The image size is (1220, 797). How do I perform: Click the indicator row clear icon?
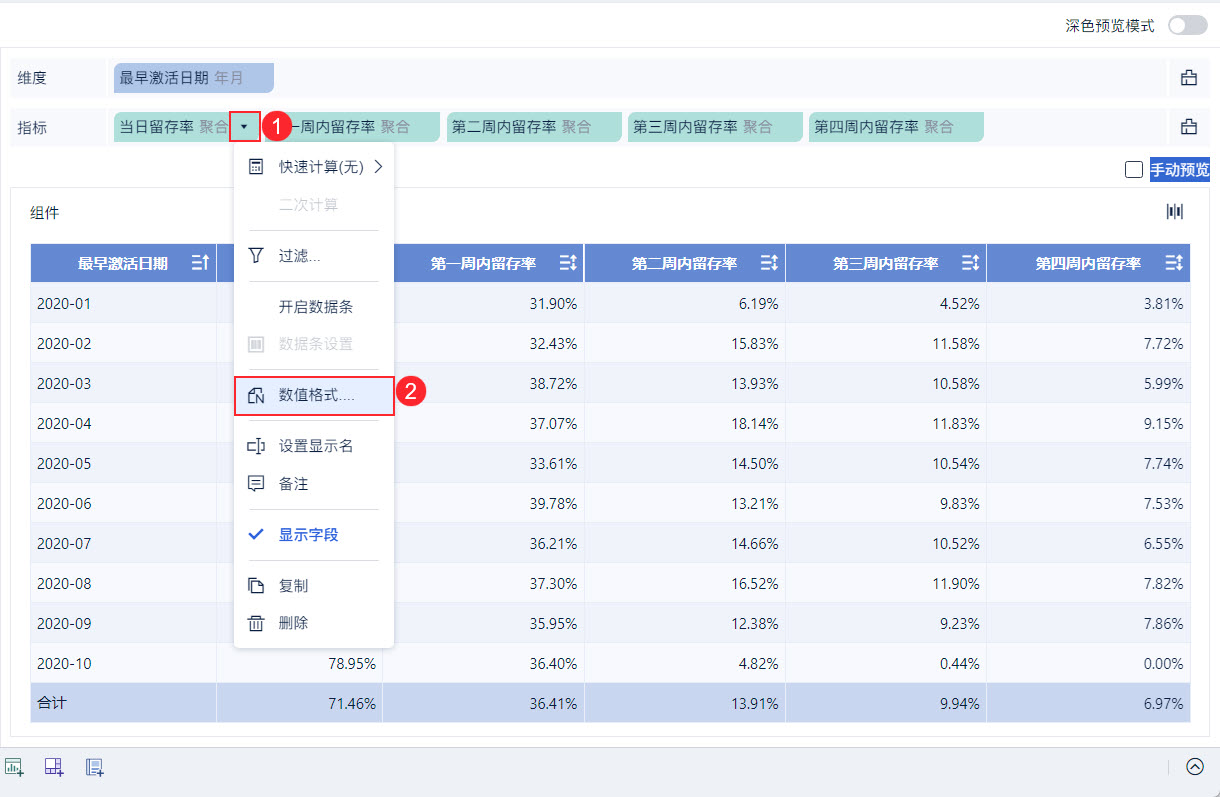coord(1189,127)
